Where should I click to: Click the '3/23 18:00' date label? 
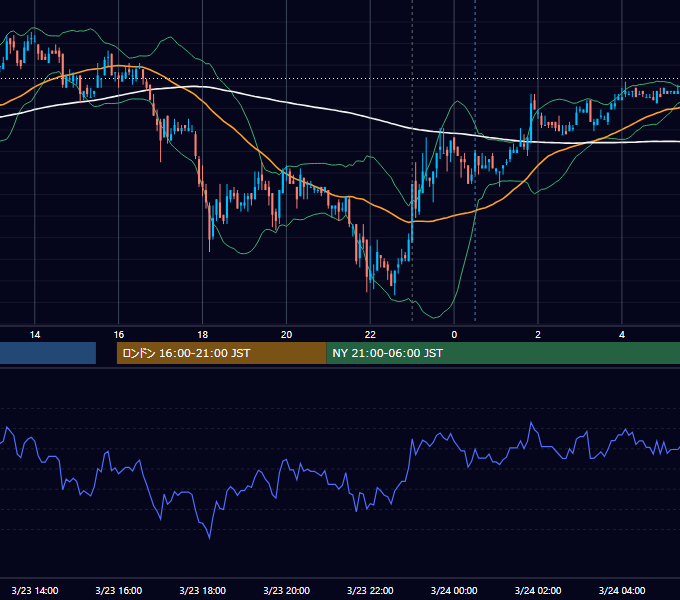203,590
